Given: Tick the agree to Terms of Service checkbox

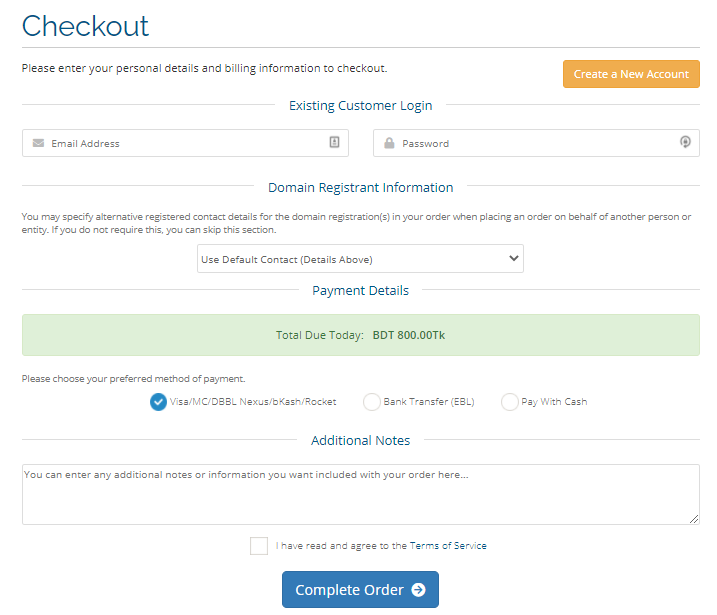Looking at the screenshot, I should (259, 546).
